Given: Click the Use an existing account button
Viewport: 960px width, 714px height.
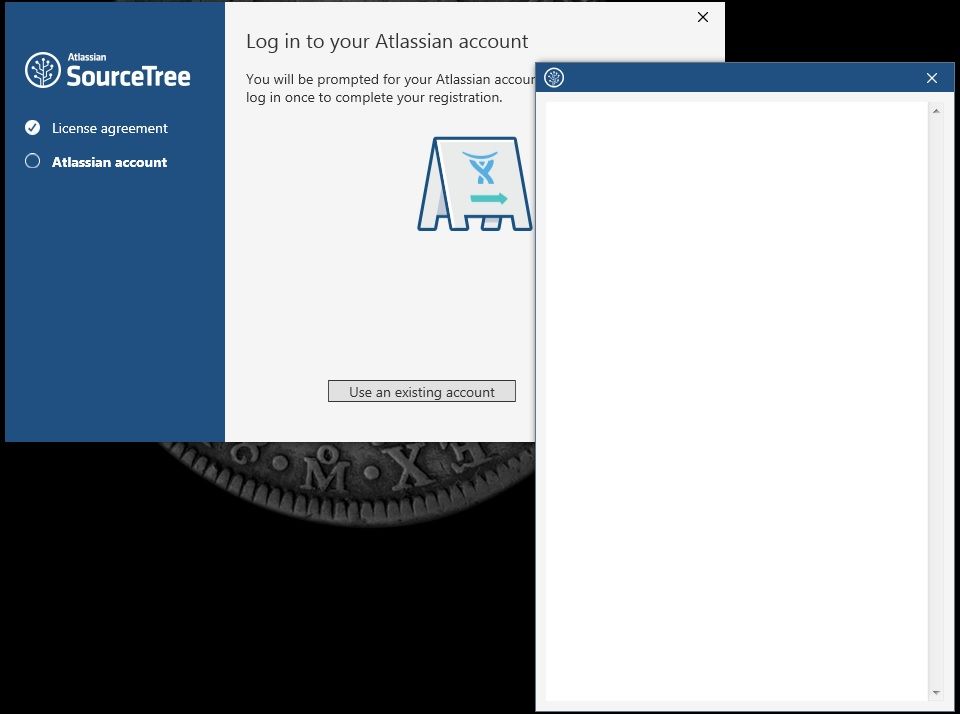Looking at the screenshot, I should 421,391.
